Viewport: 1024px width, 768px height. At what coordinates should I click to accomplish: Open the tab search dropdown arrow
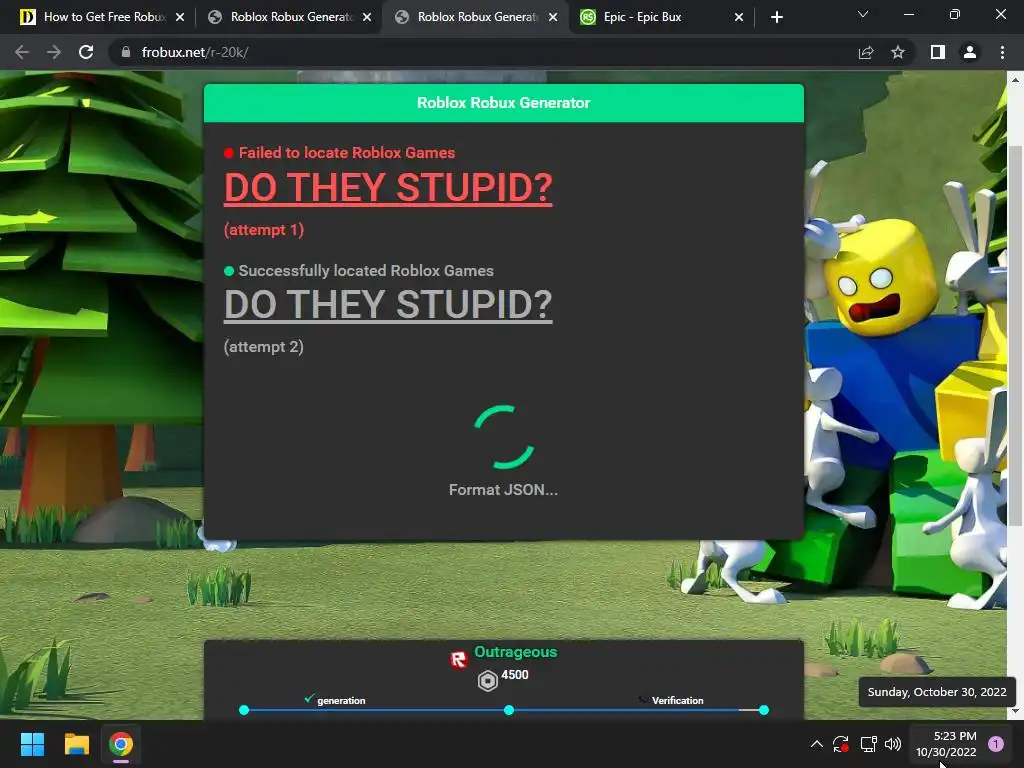click(x=863, y=14)
